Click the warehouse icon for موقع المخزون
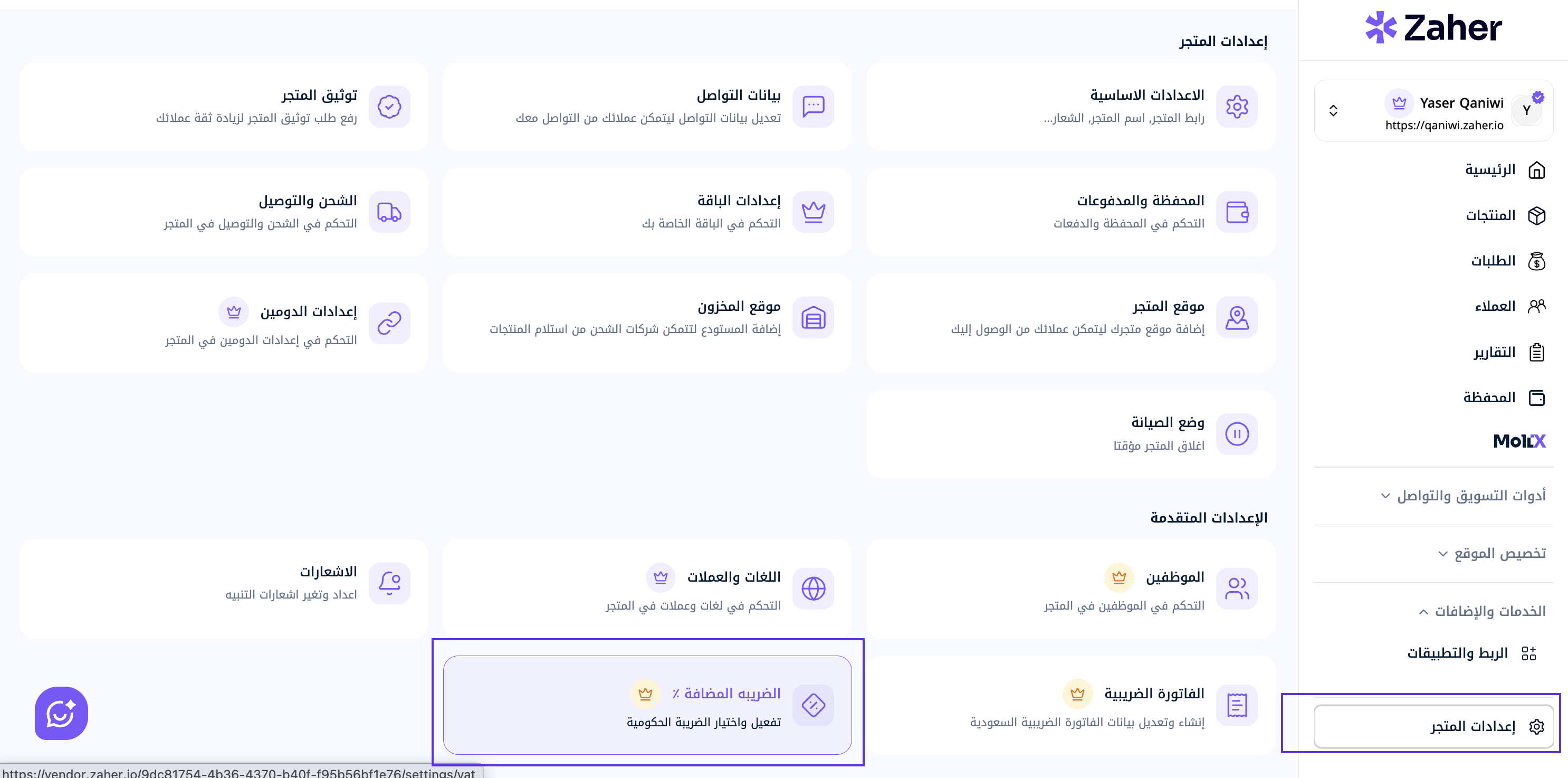Screen dimensions: 1568x778 click(x=813, y=318)
